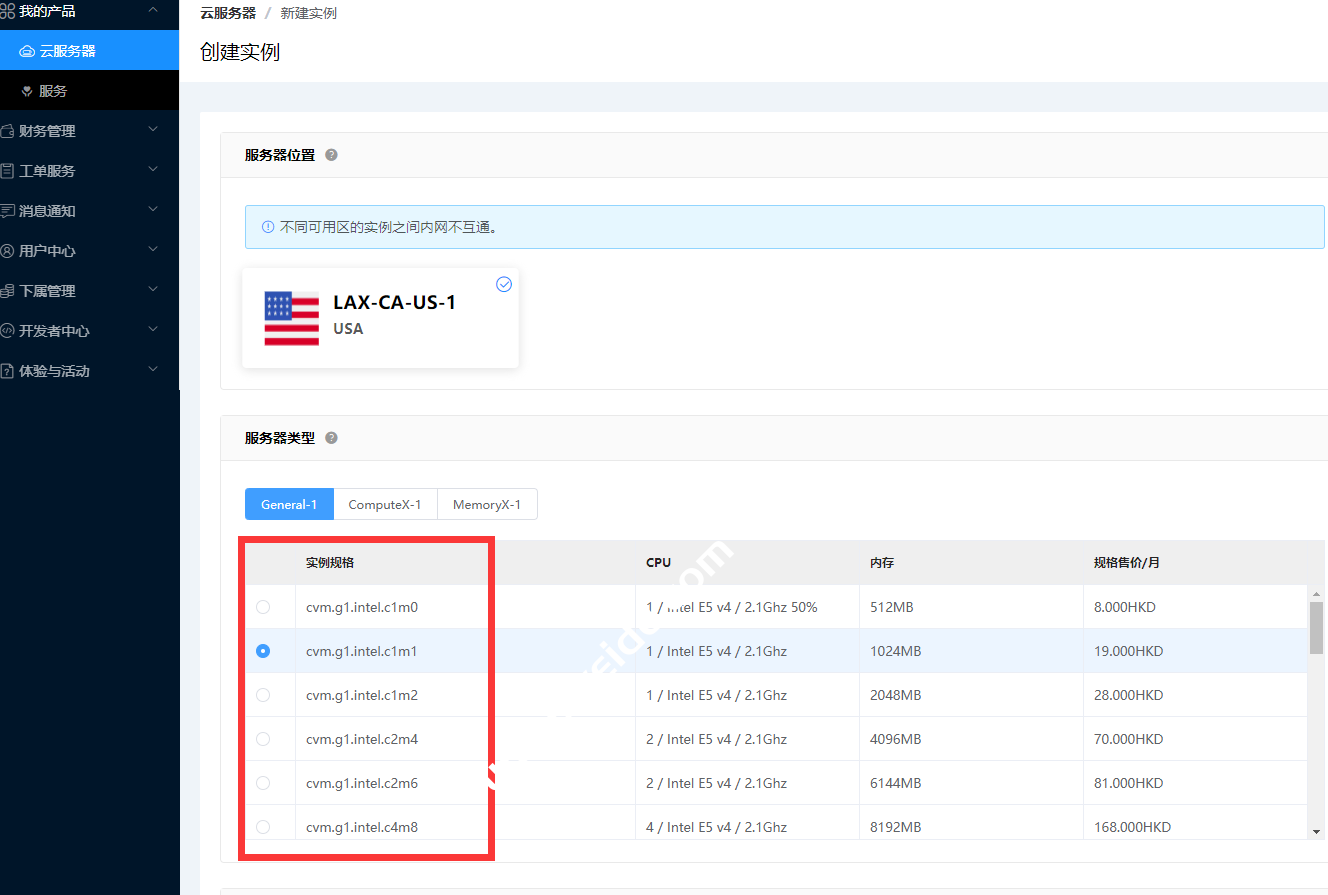Click the 工单服务 icon in sidebar

(8, 171)
